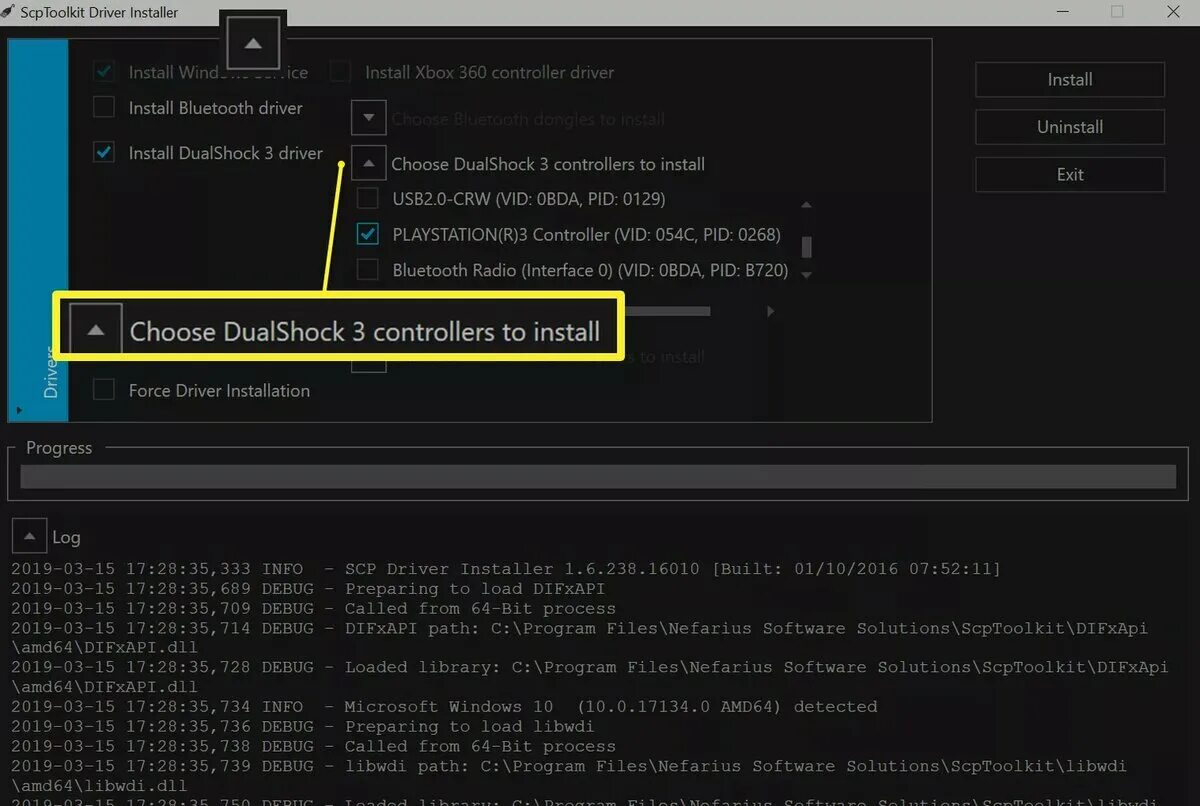
Task: Select log line starting 'DIFxAPI path:'
Action: pyautogui.click(x=579, y=638)
